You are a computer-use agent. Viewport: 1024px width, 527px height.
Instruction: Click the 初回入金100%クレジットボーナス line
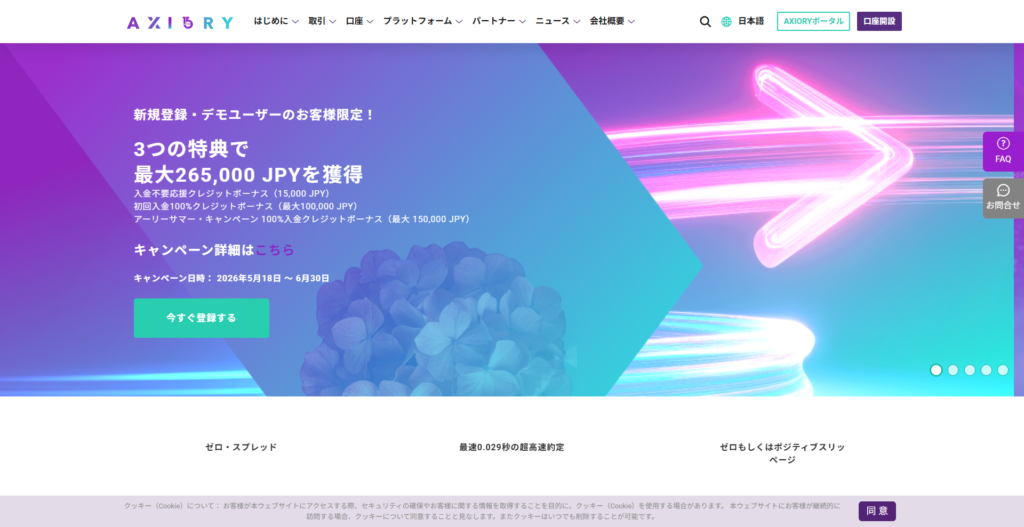point(246,206)
